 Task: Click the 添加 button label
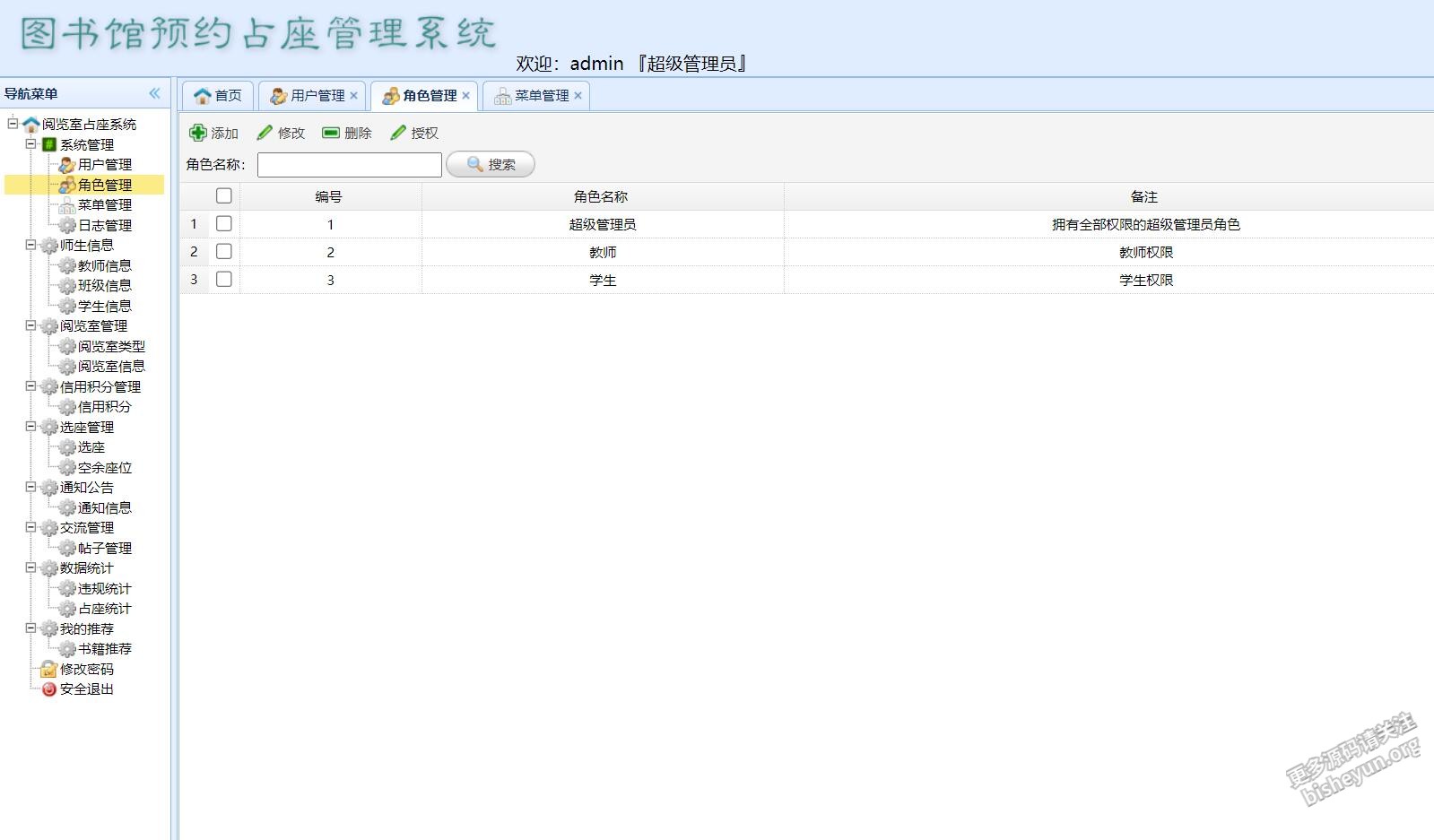(x=224, y=134)
